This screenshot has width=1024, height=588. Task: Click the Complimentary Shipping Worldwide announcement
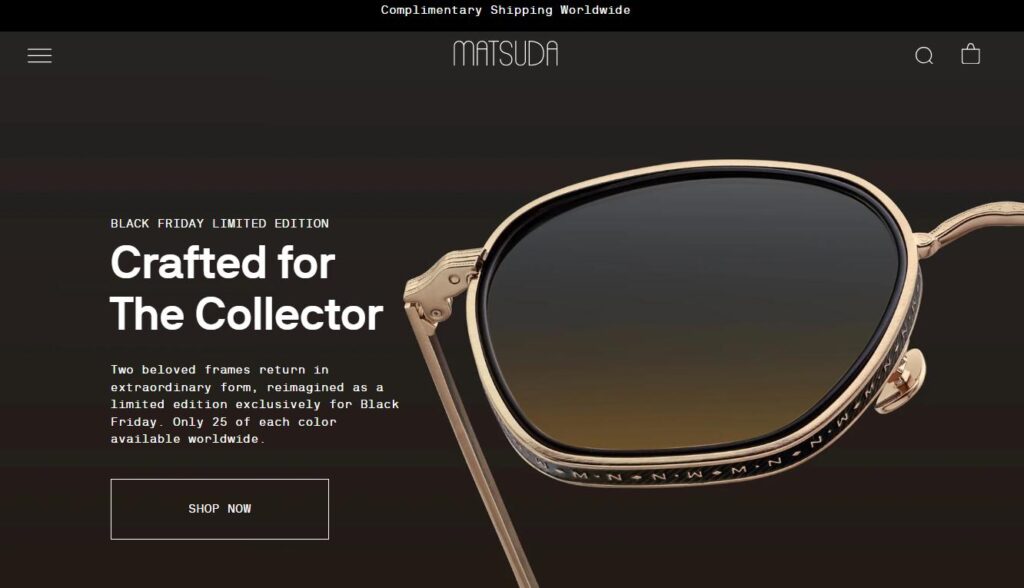(505, 10)
